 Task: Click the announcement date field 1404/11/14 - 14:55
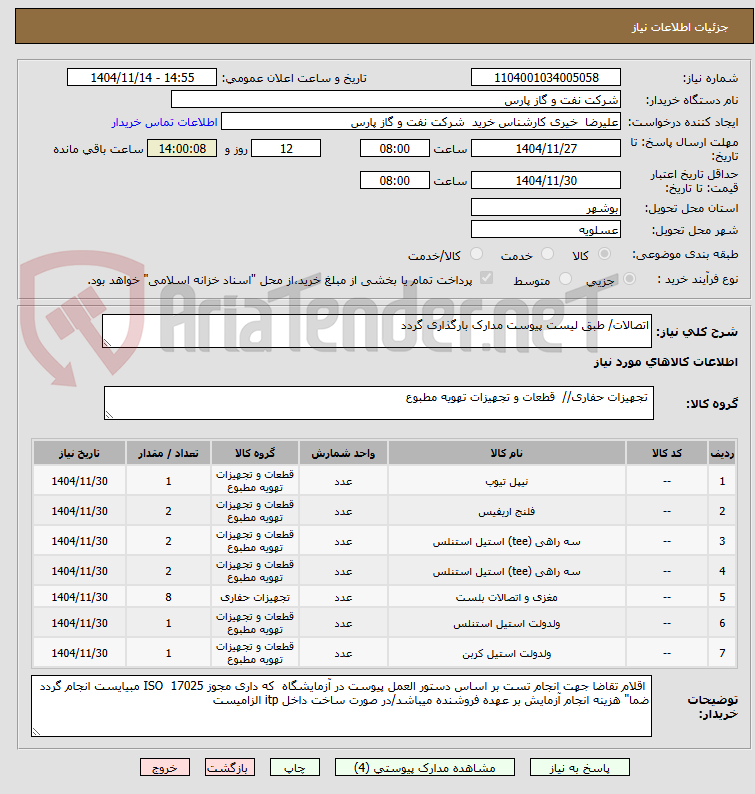[x=142, y=77]
